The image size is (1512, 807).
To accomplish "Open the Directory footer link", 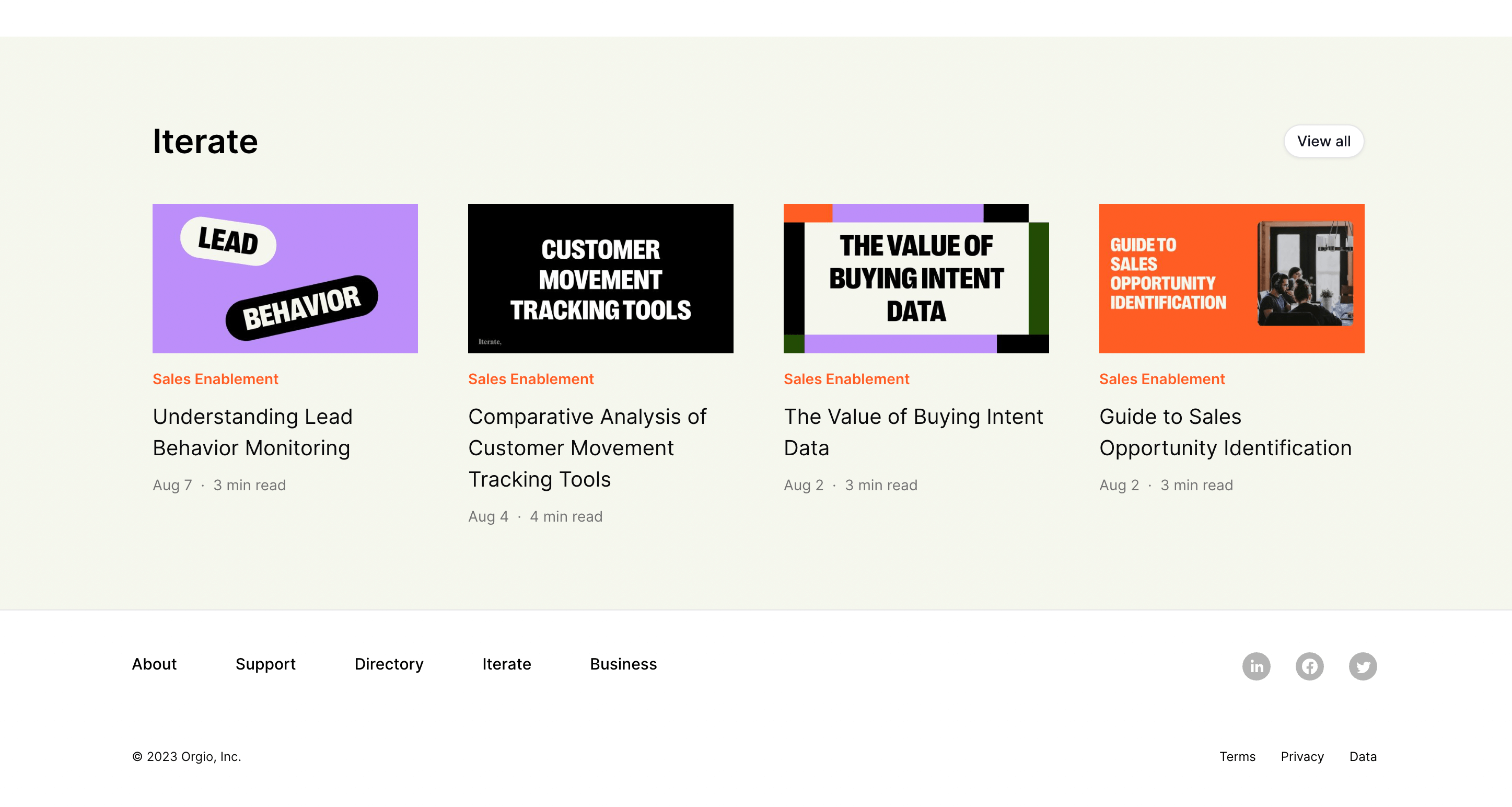I will click(x=389, y=664).
